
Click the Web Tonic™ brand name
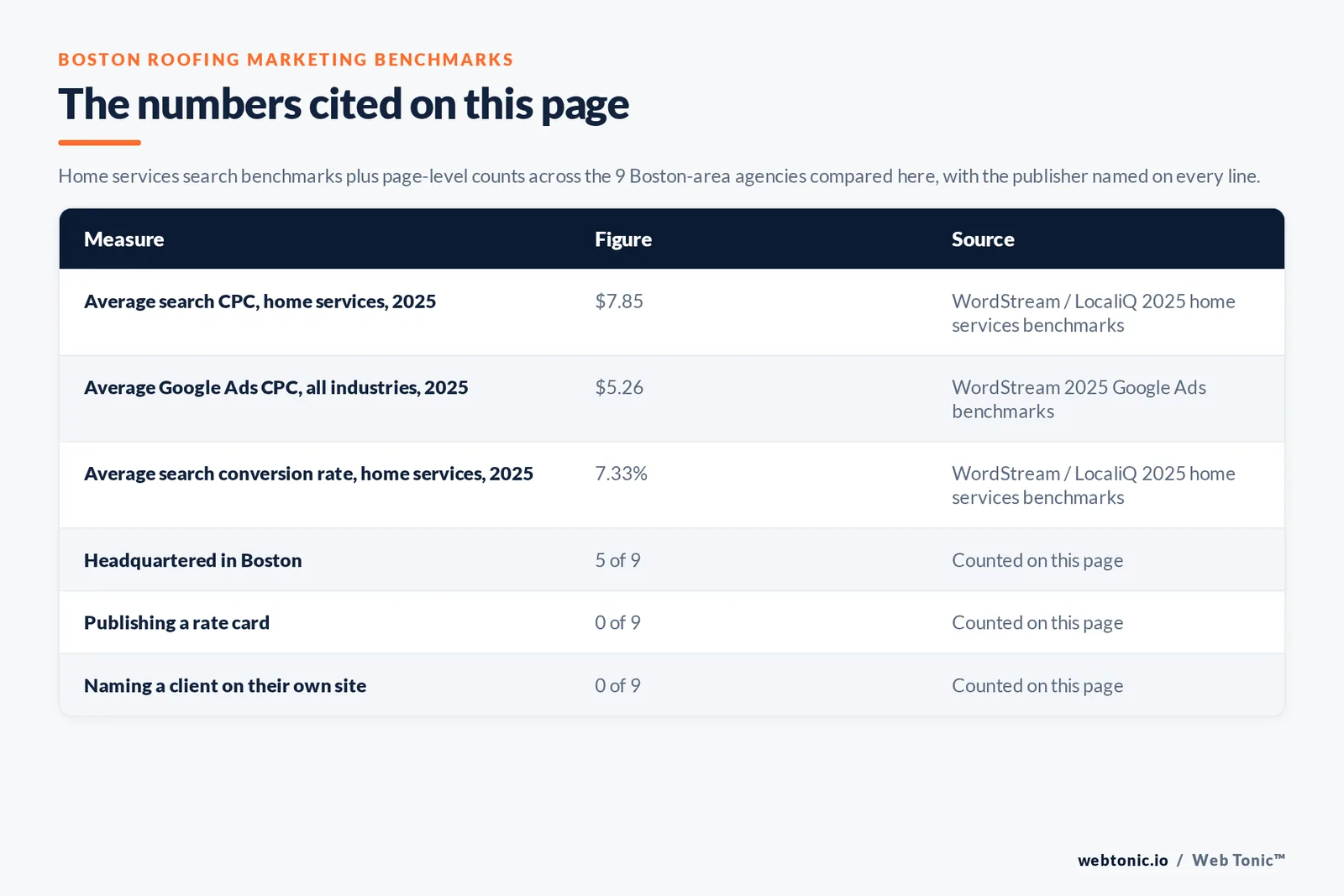(x=1238, y=860)
